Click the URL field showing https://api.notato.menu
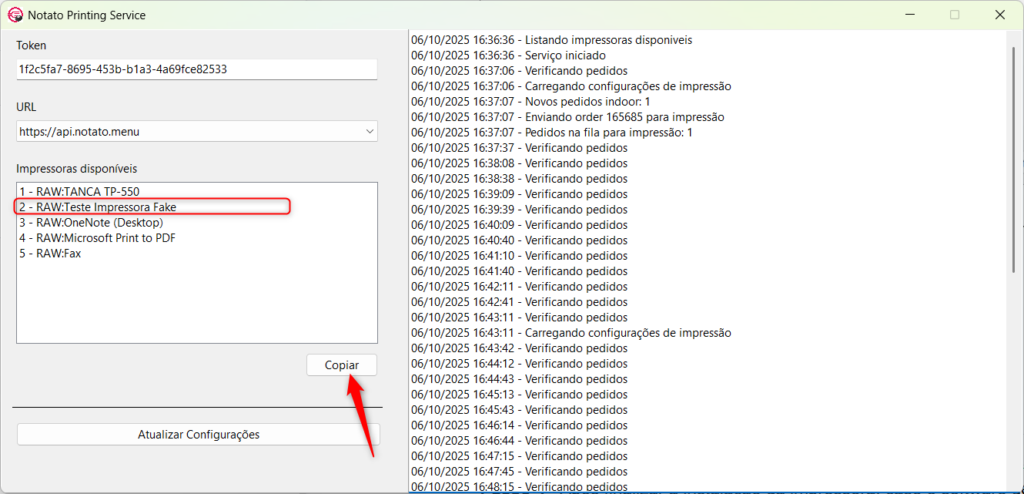Viewport: 1024px width, 494px height. pyautogui.click(x=186, y=131)
